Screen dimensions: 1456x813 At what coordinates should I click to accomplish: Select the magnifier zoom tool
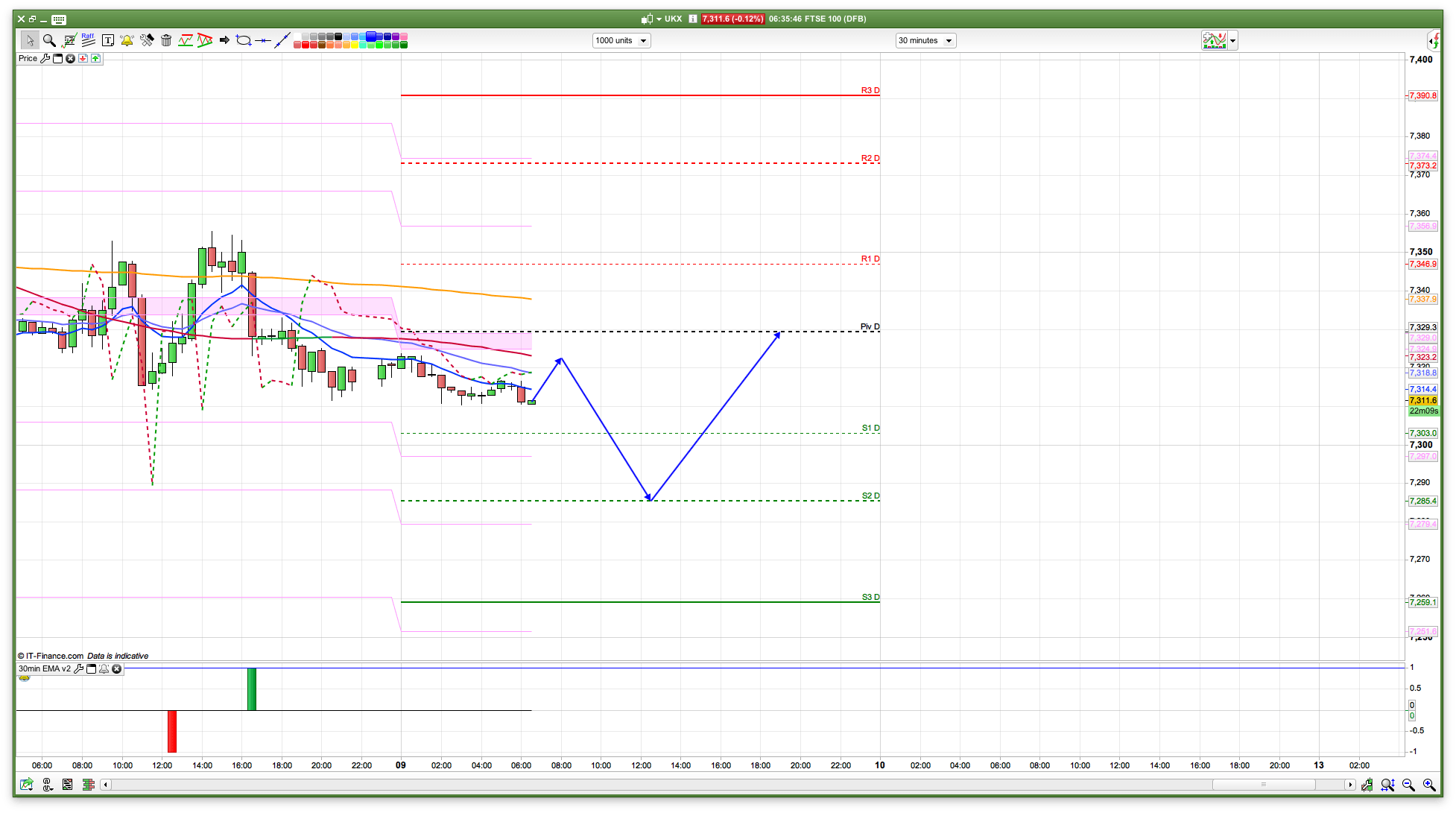pyautogui.click(x=49, y=40)
